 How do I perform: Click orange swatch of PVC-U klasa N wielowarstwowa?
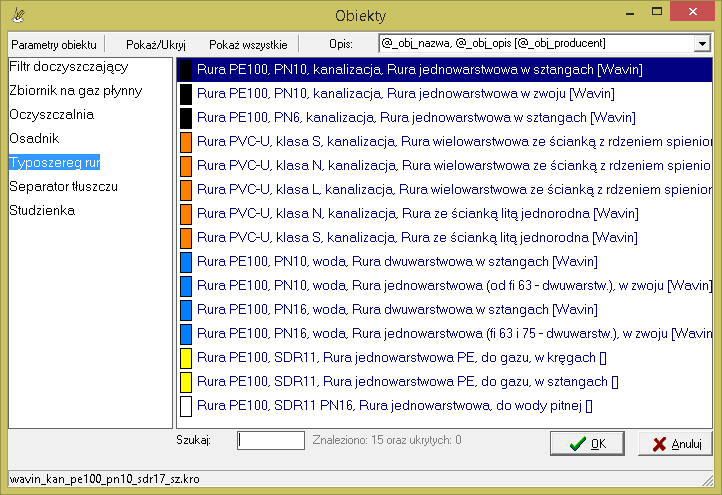(186, 166)
